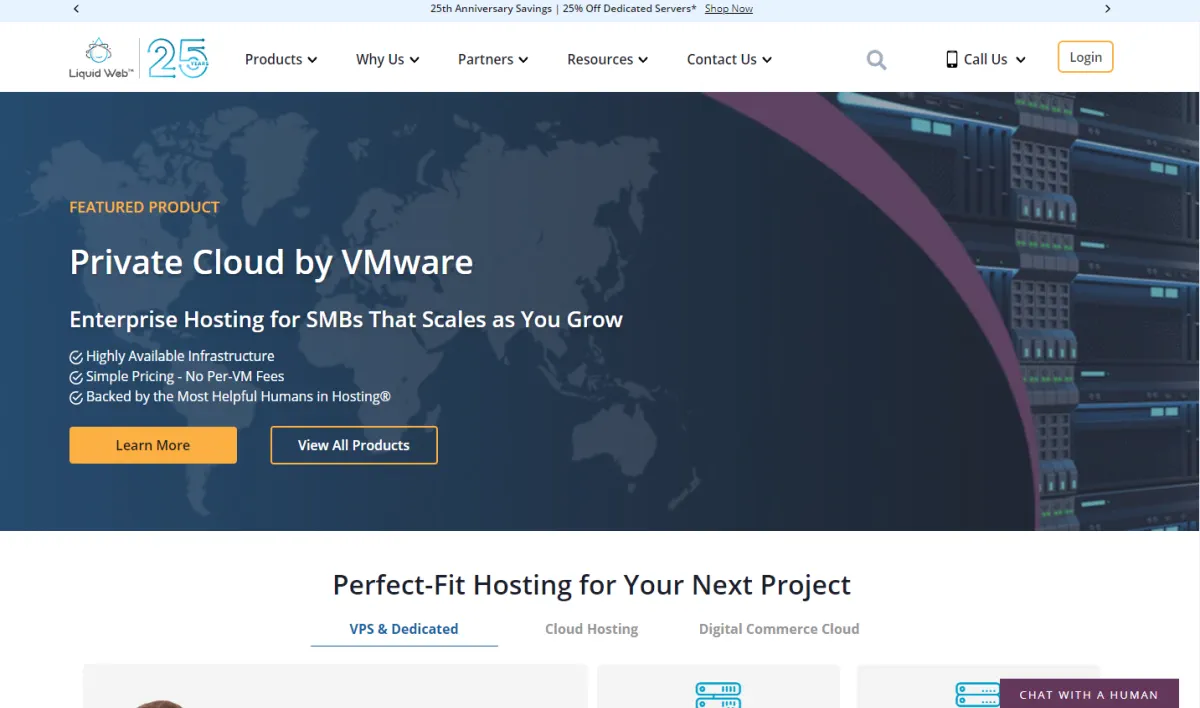Open the Chat With A Human widget
Viewport: 1200px width, 708px height.
(x=1089, y=694)
